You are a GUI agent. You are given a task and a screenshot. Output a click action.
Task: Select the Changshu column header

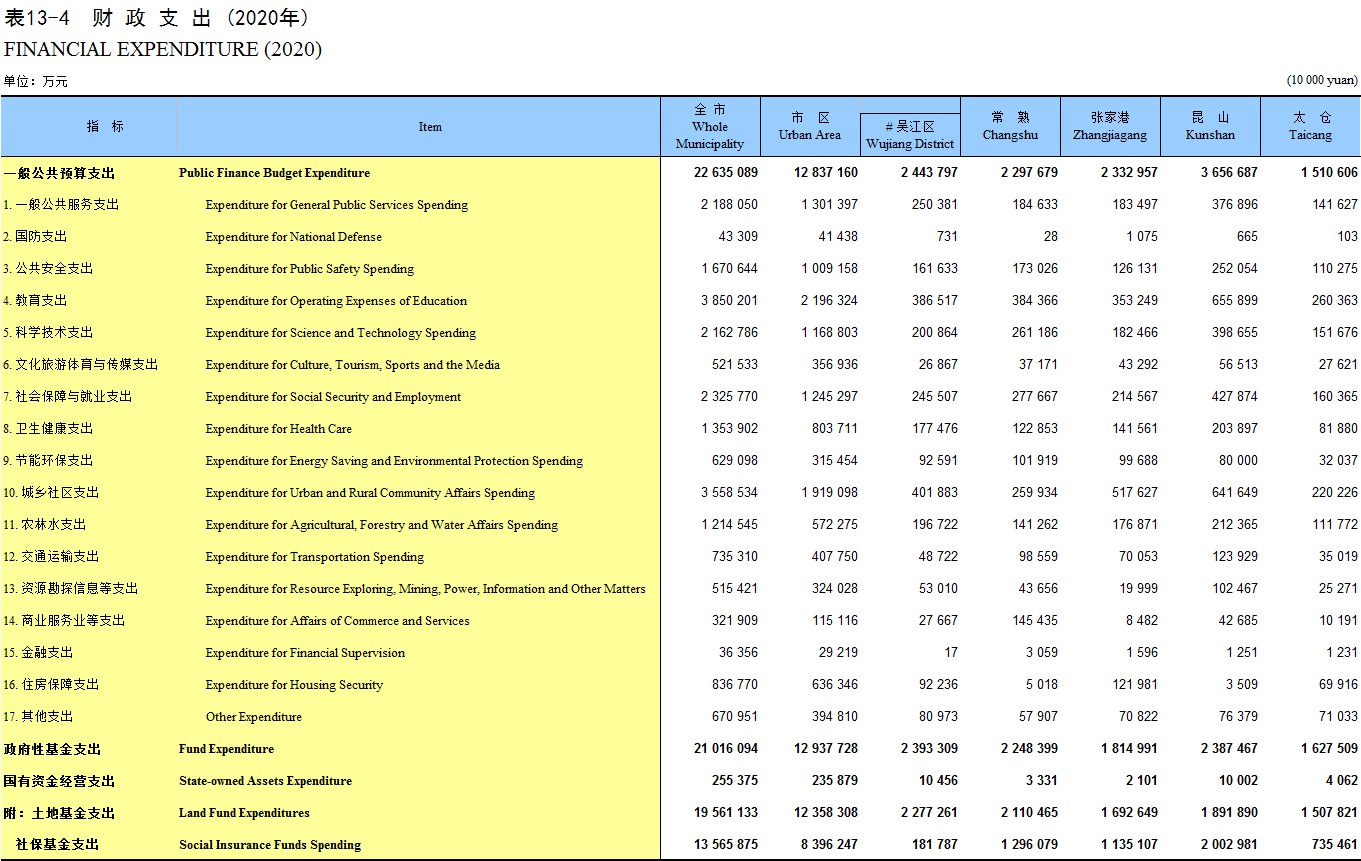[x=1010, y=127]
